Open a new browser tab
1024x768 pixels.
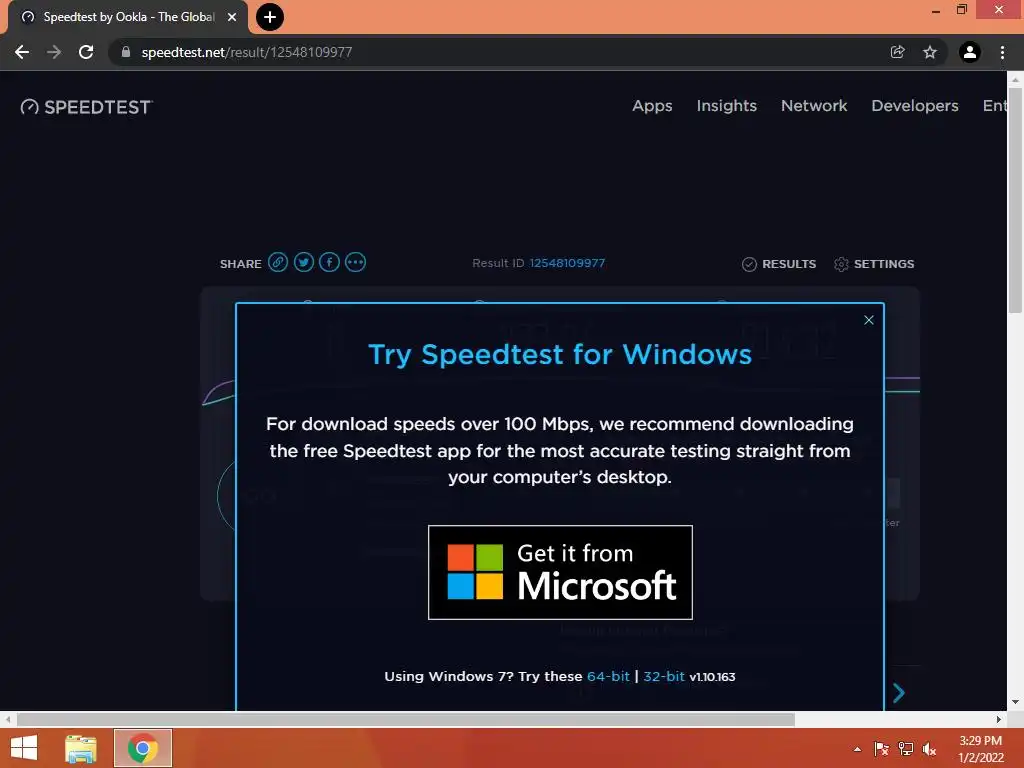pos(270,17)
